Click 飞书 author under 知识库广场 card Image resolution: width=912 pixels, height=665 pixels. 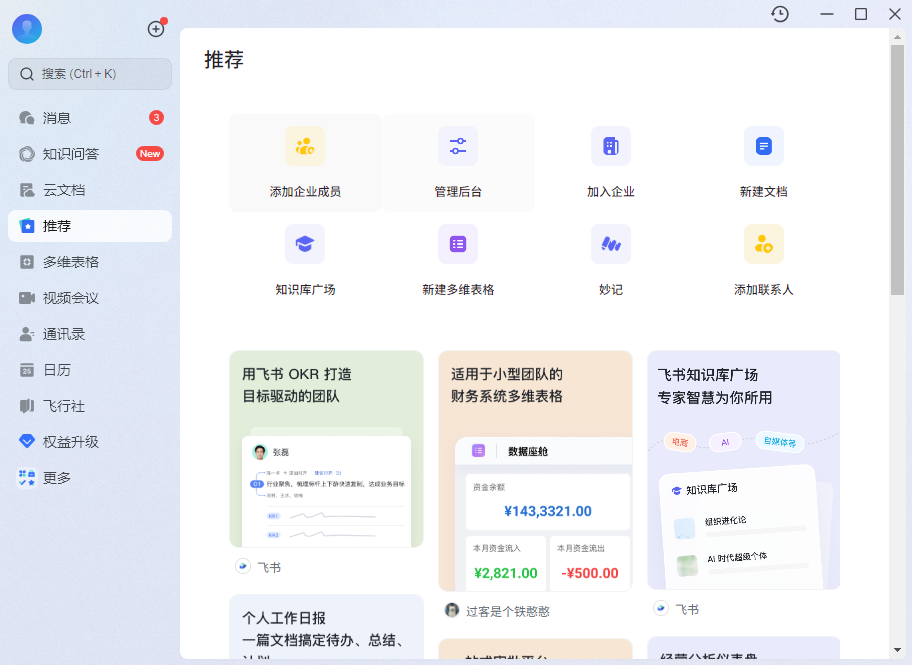(x=687, y=609)
